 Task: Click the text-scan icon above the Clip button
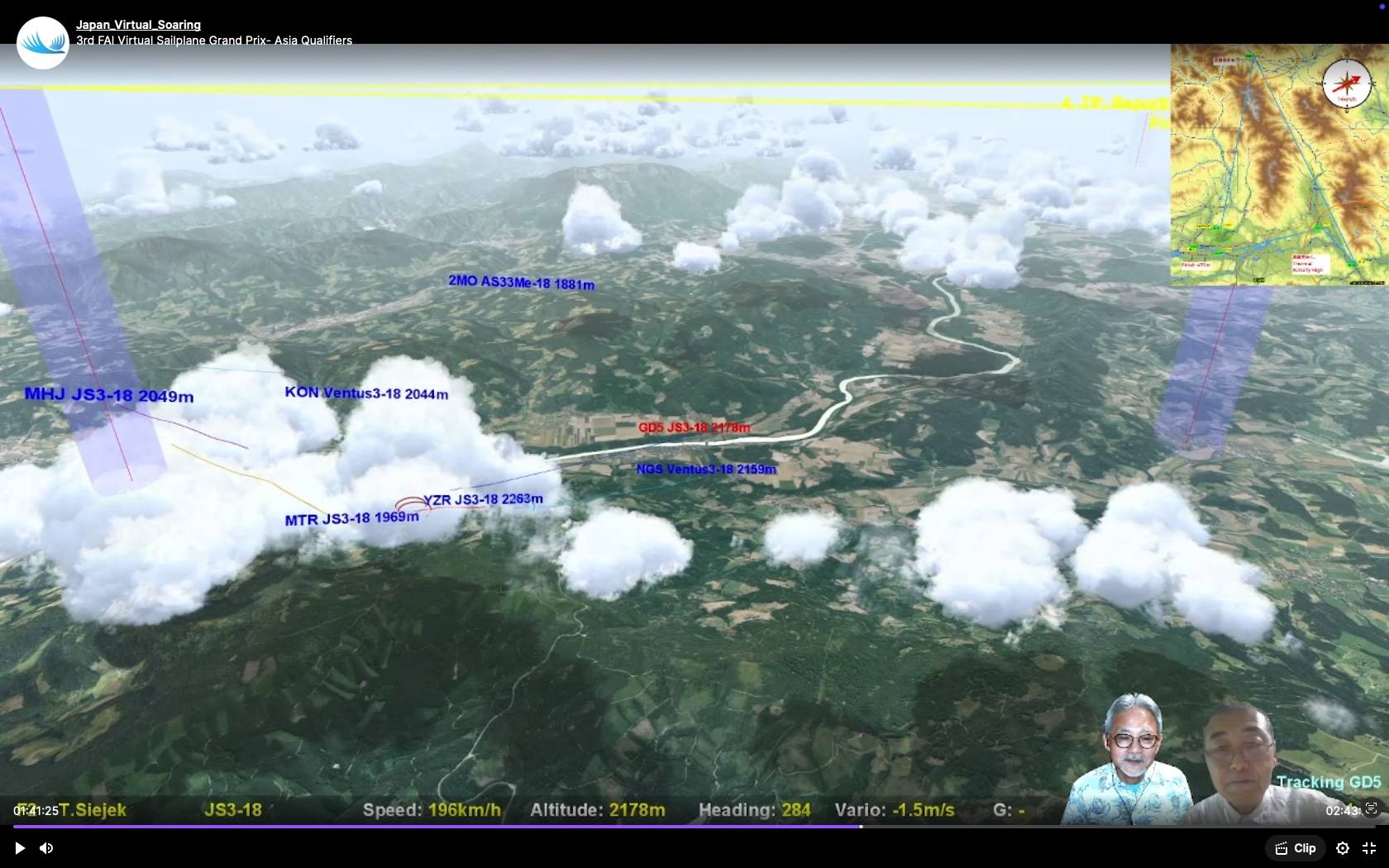[1371, 808]
